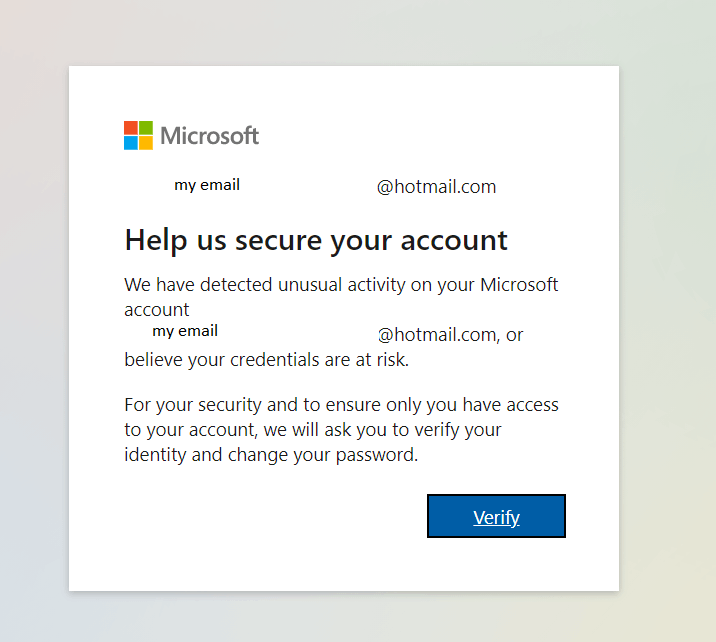Click the blue square of Microsoft logo

click(131, 143)
